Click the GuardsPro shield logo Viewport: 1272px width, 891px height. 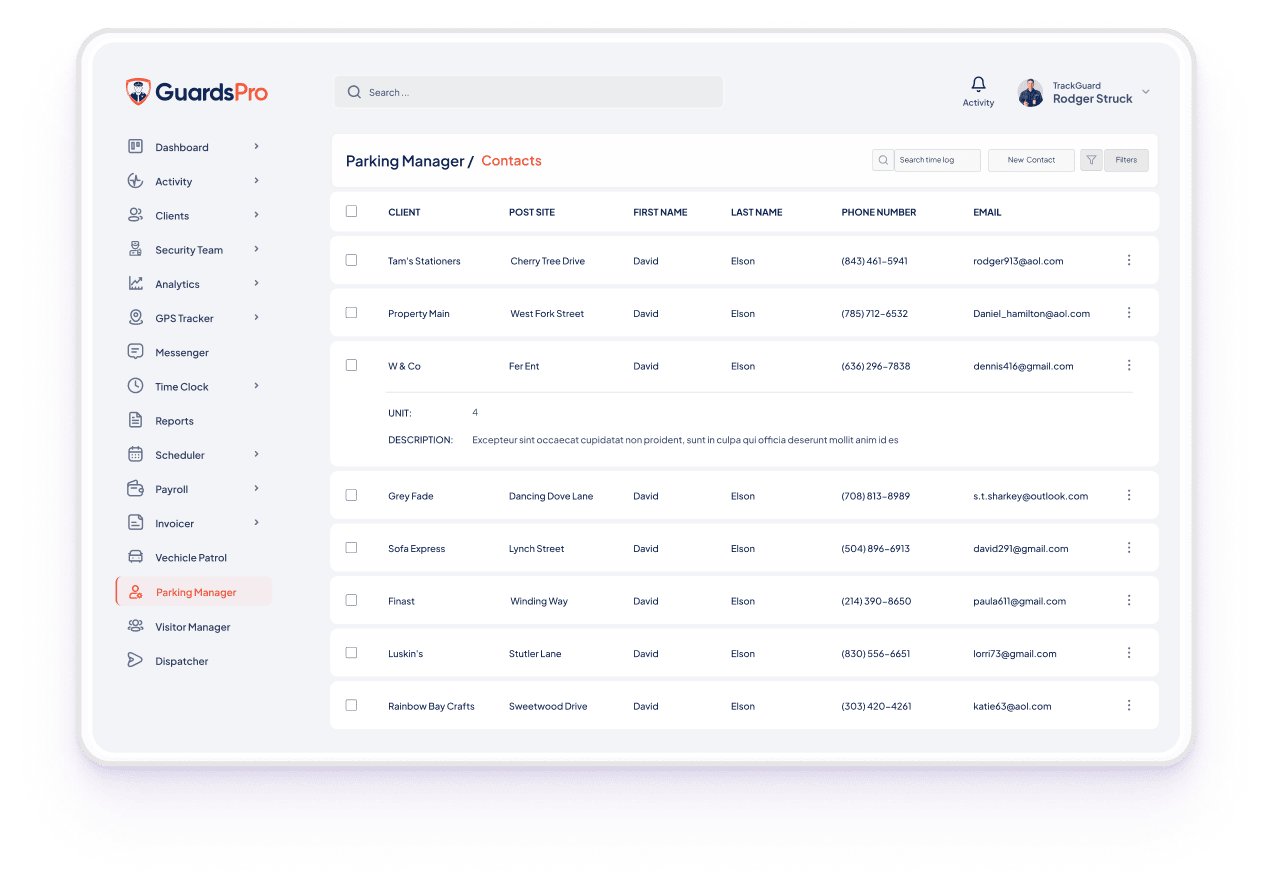click(138, 92)
